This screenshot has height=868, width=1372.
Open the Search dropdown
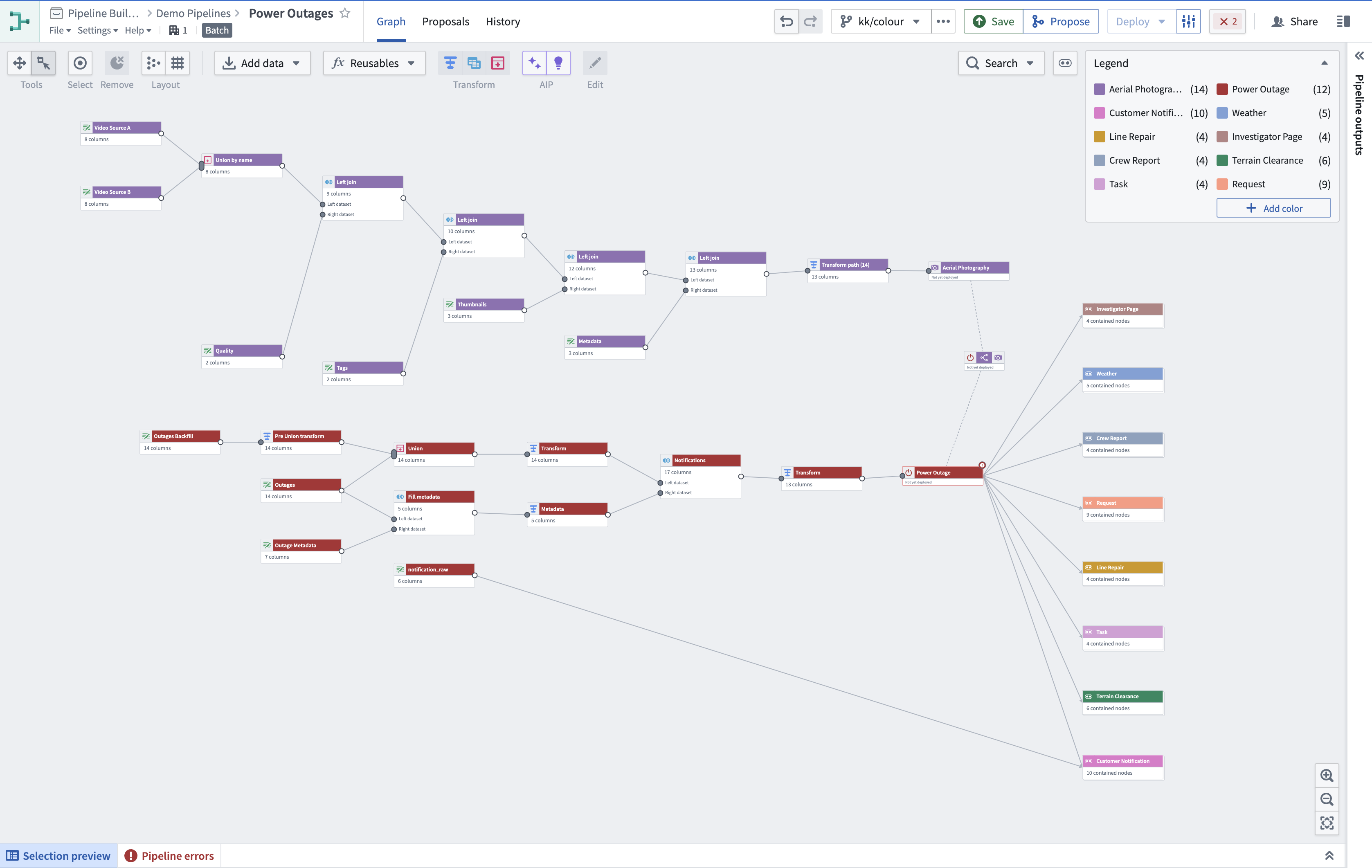point(1001,63)
